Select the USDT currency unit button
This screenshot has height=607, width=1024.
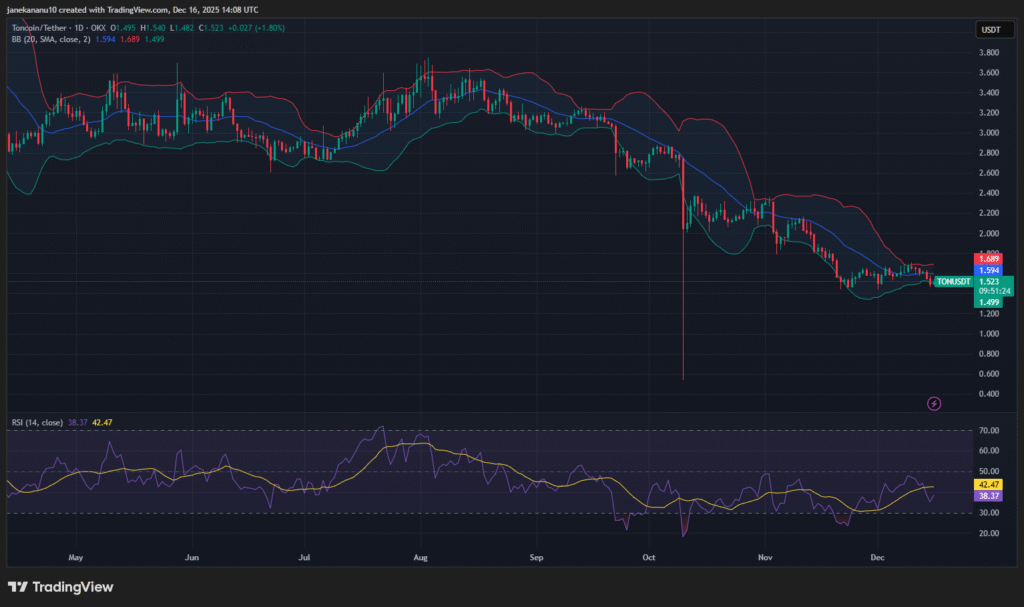994,29
